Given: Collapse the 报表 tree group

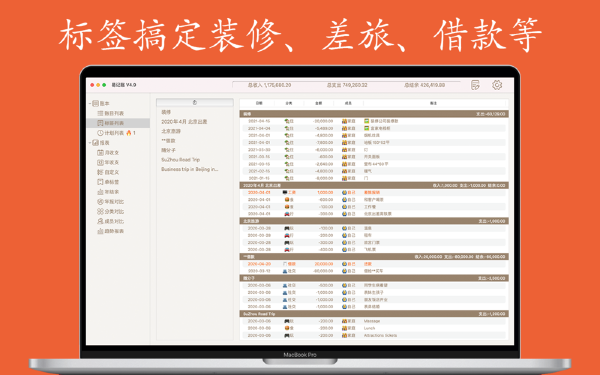Looking at the screenshot, I should (x=90, y=143).
